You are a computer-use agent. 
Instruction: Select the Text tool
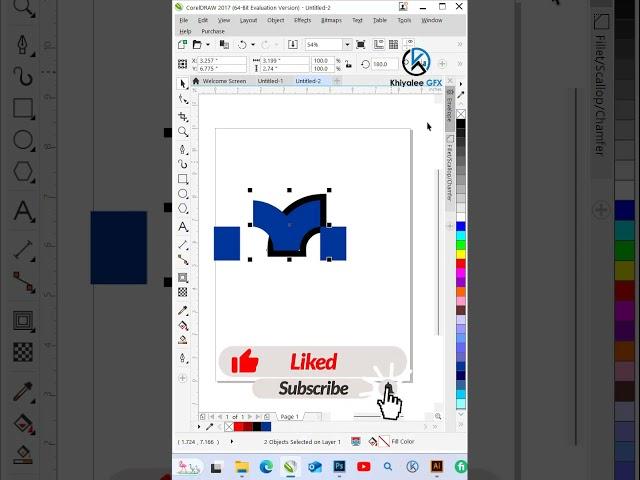[183, 228]
